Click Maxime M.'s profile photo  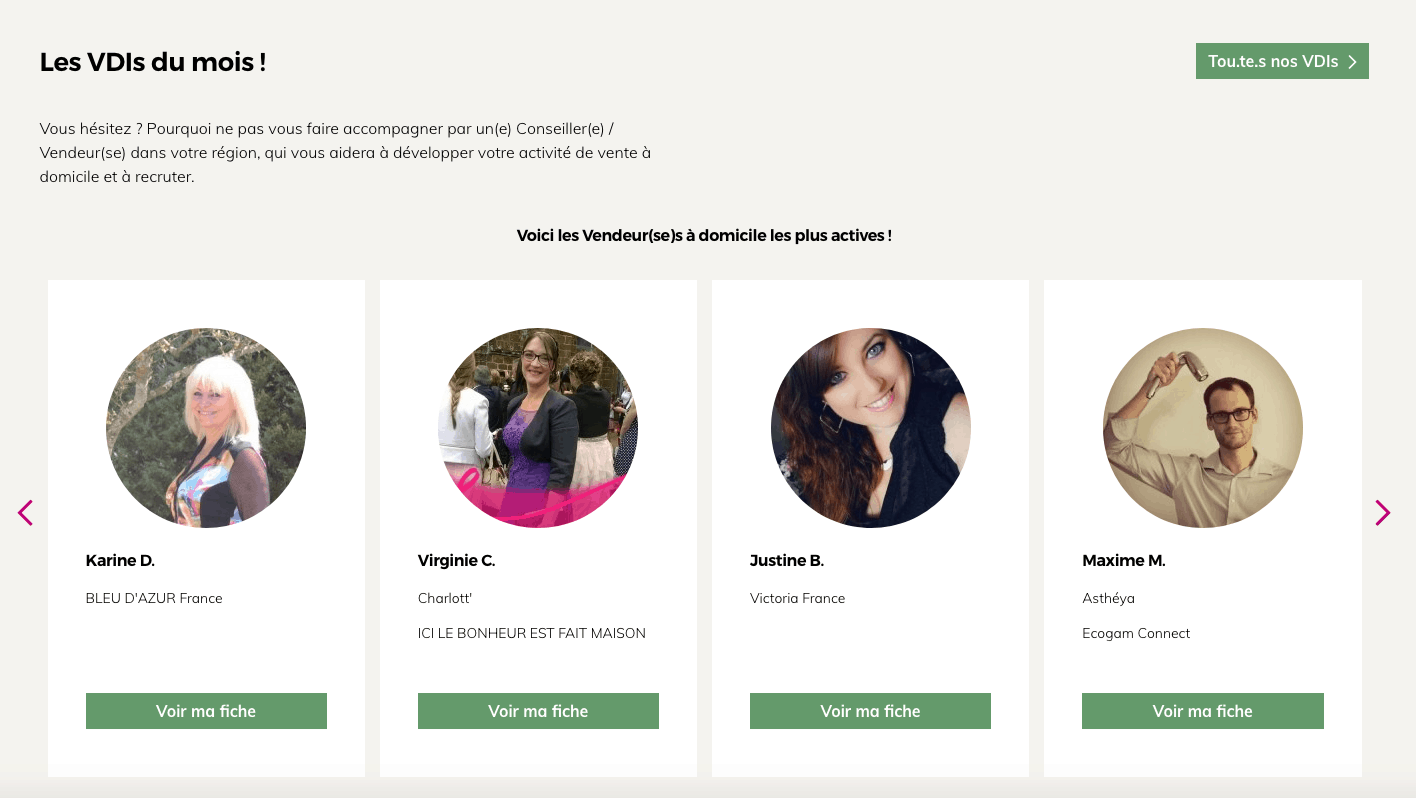coord(1202,428)
